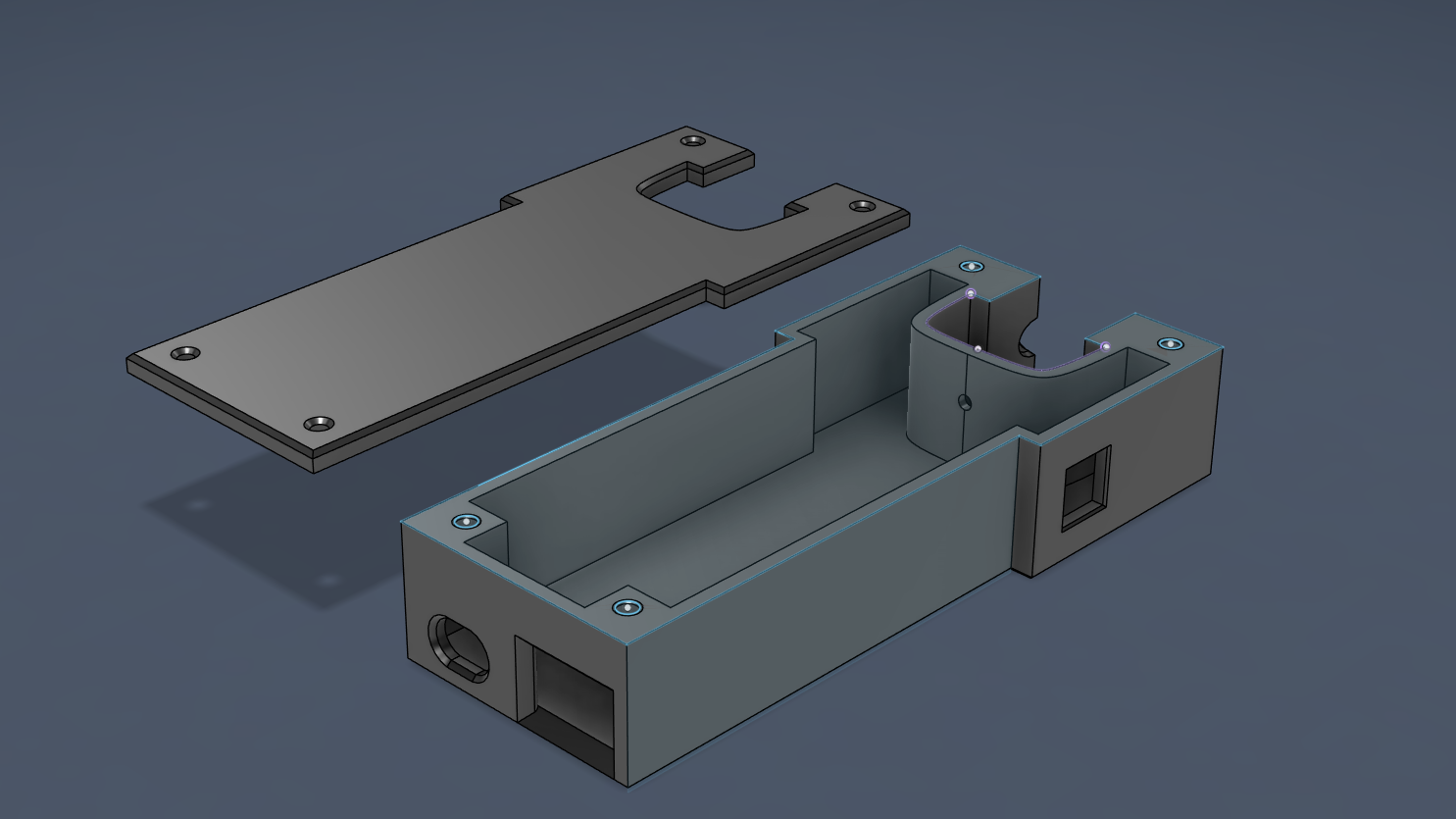Select the right-end purple sketch point on the curve
This screenshot has width=1456, height=819.
point(1106,346)
